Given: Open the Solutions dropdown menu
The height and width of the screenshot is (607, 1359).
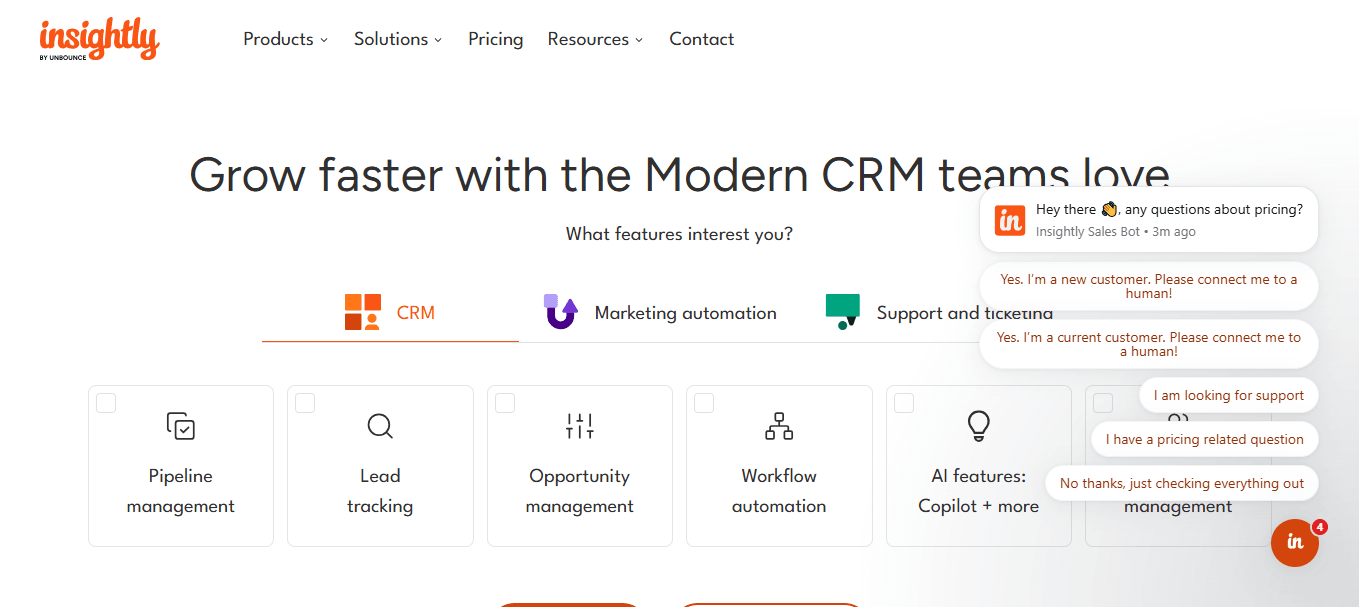Looking at the screenshot, I should pyautogui.click(x=397, y=39).
